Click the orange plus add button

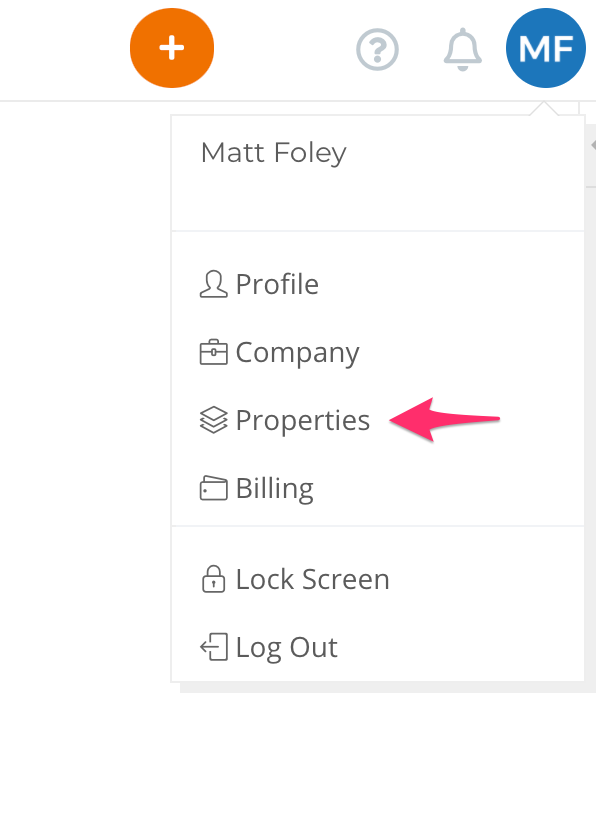(172, 48)
